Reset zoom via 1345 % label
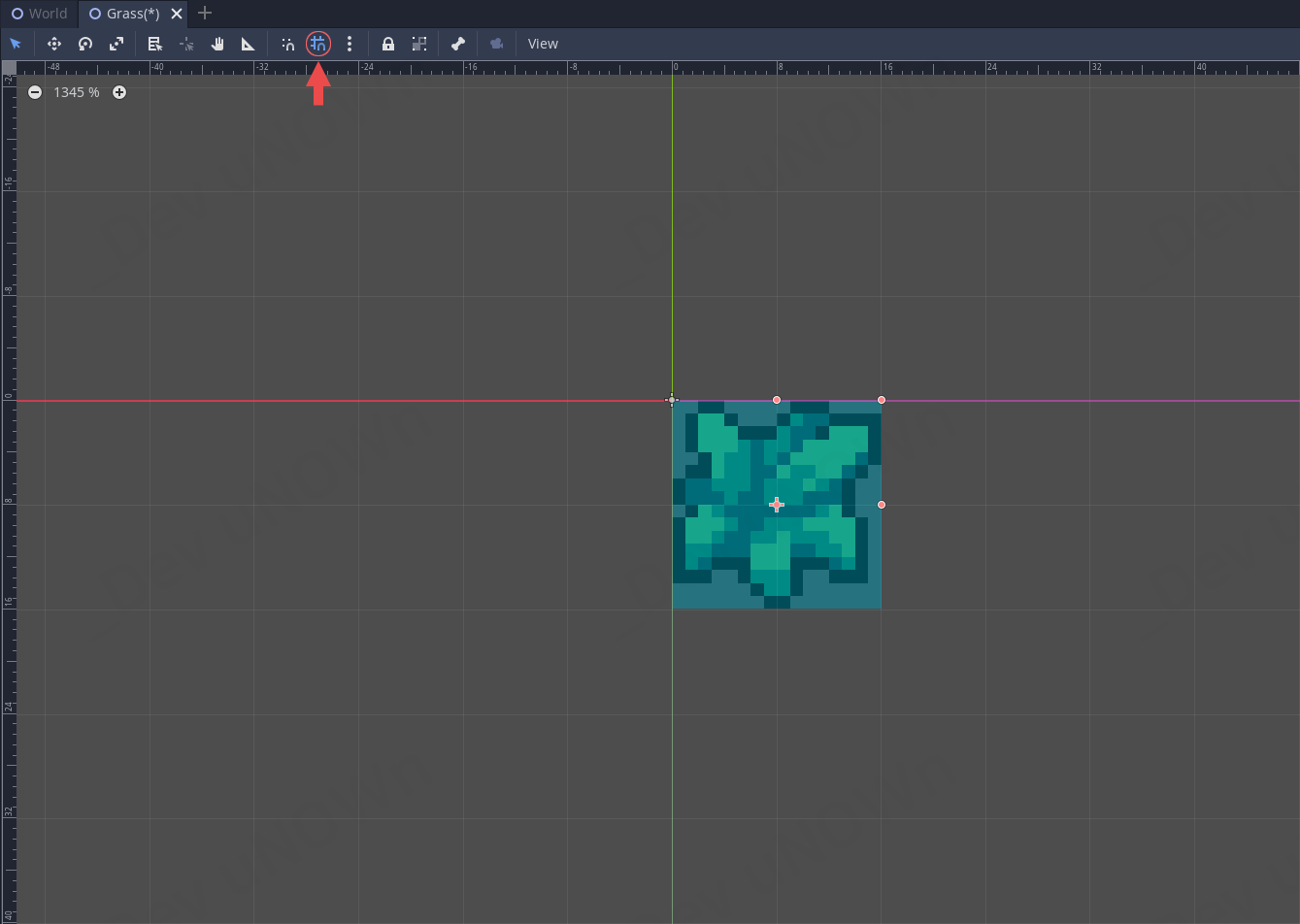1300x924 pixels. (x=77, y=92)
